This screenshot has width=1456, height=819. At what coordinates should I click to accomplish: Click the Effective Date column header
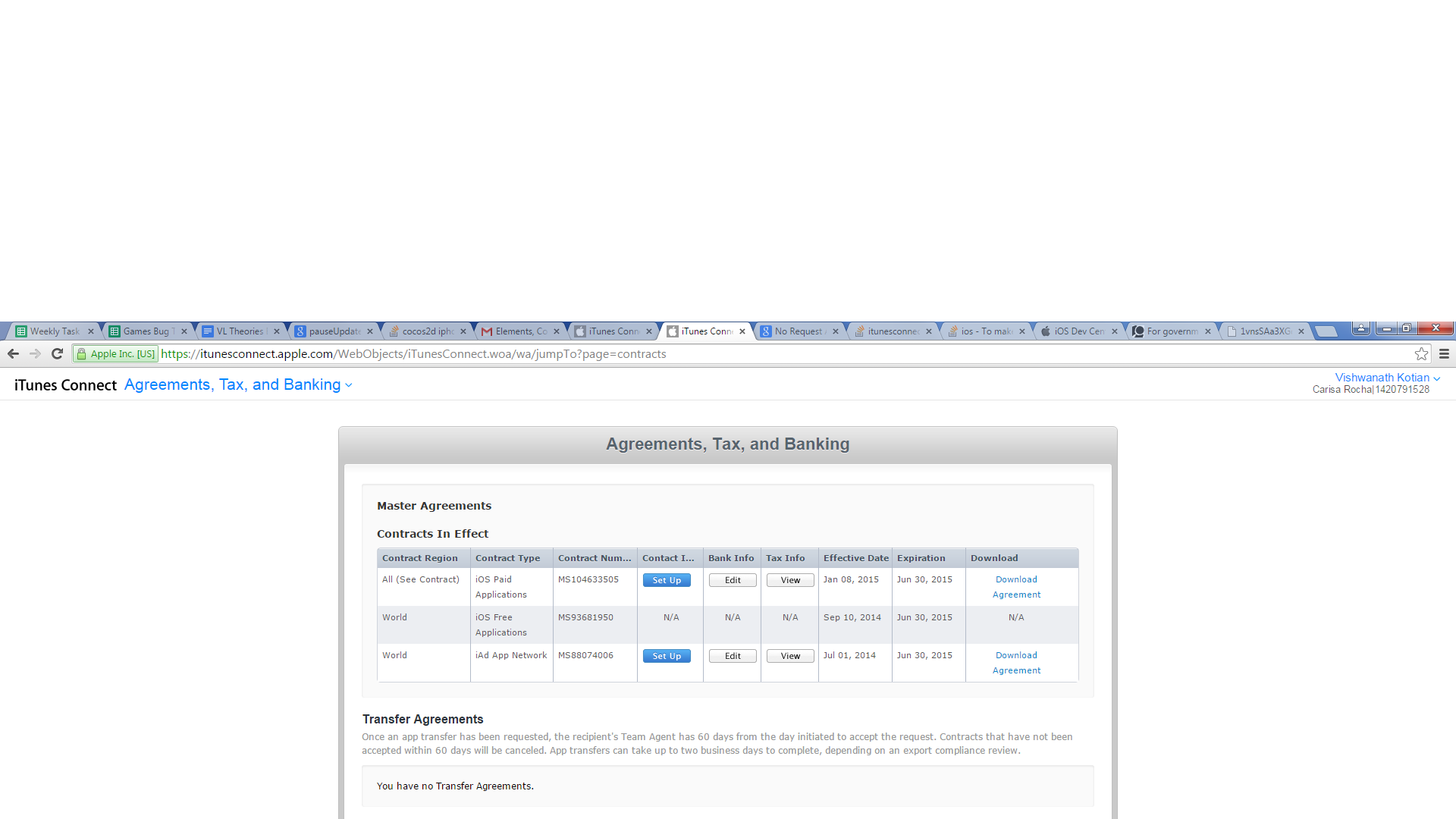click(856, 558)
